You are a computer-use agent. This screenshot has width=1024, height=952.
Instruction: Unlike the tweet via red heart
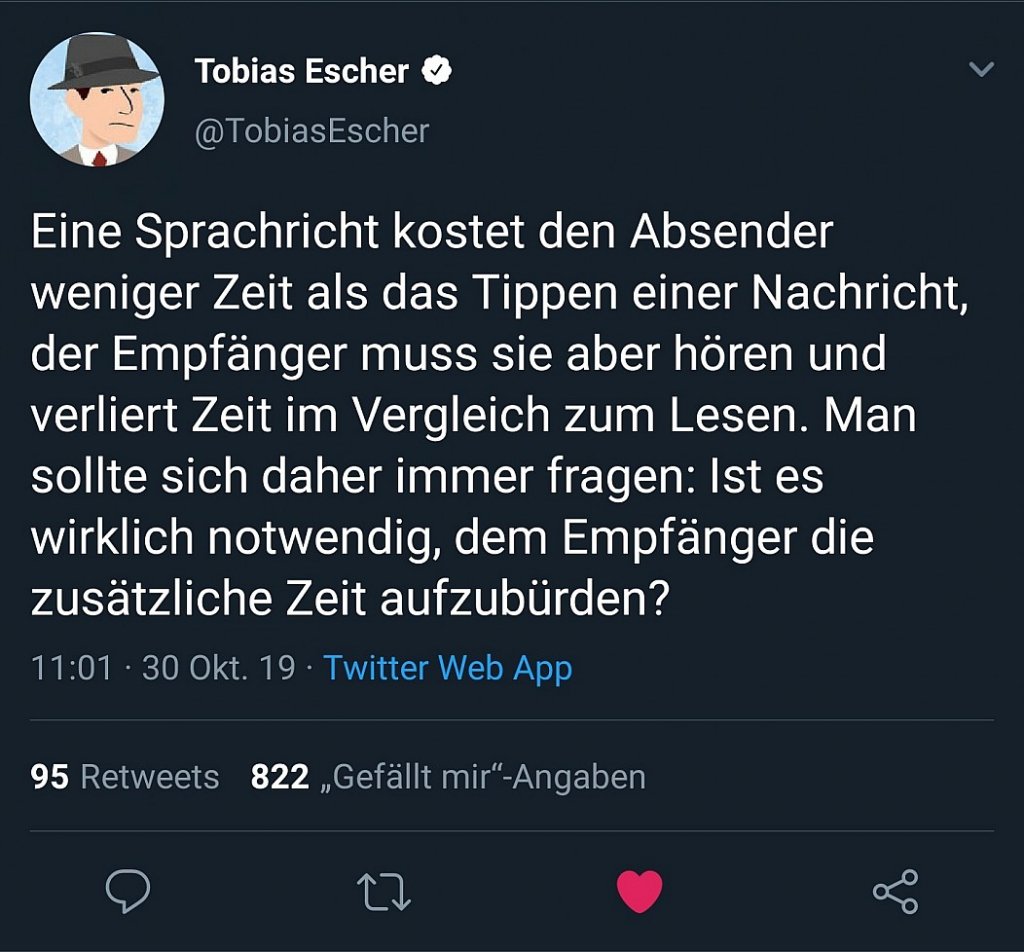pos(640,891)
